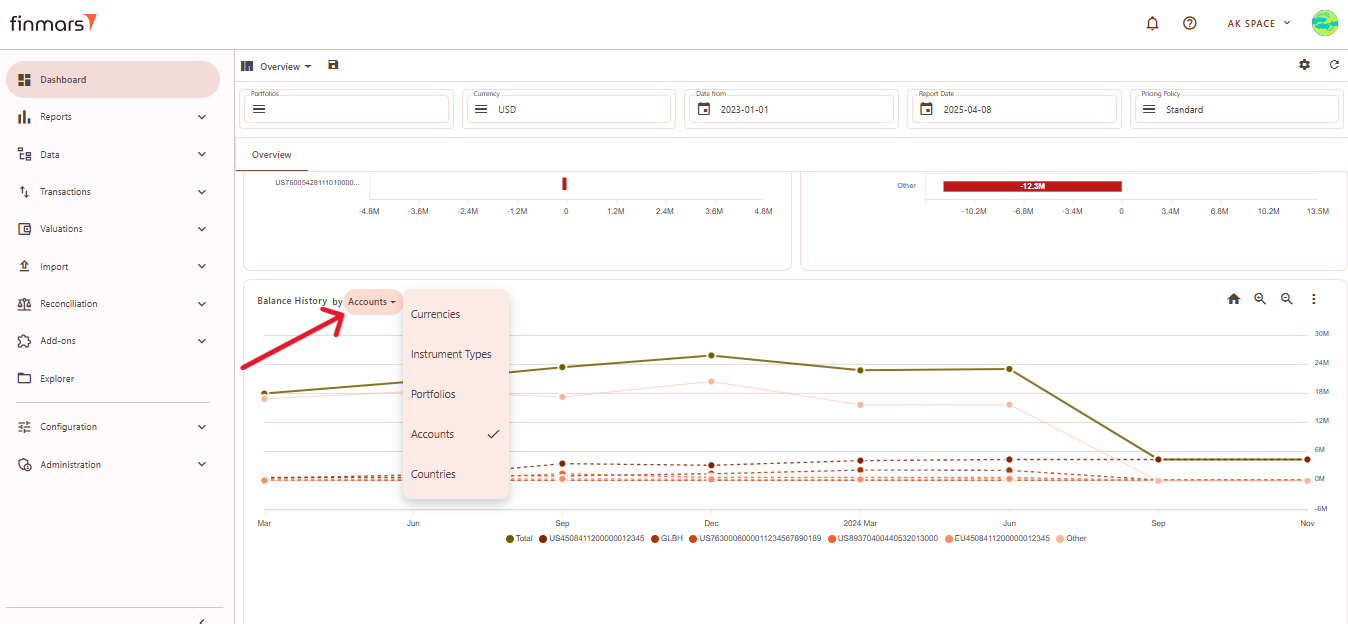Toggle the GLBH series in legend
Screen dimensions: 1348x624
(666, 539)
